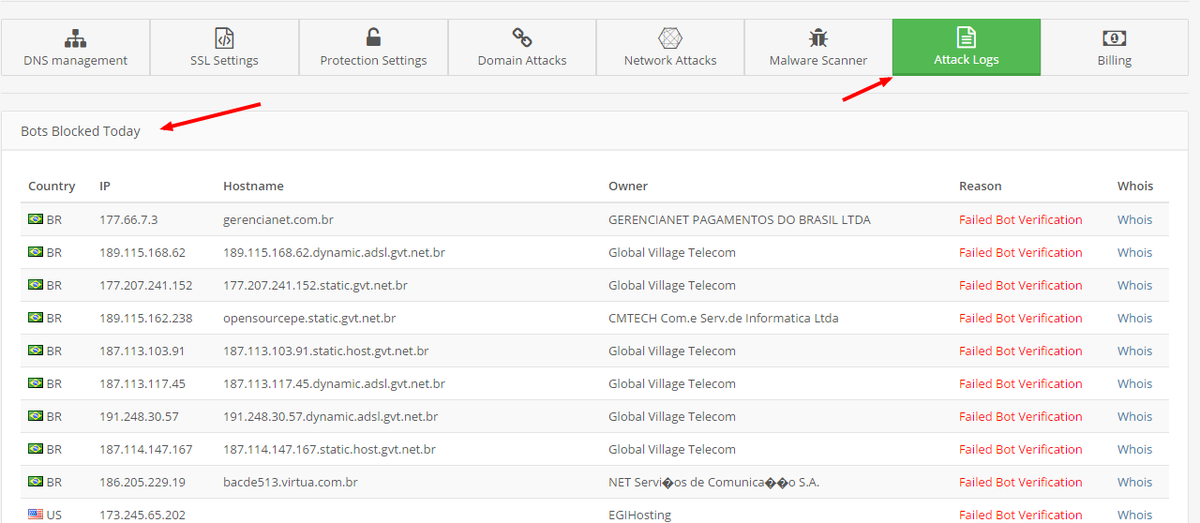1200x523 pixels.
Task: Click the Malware Scanner bug icon
Action: tap(818, 38)
